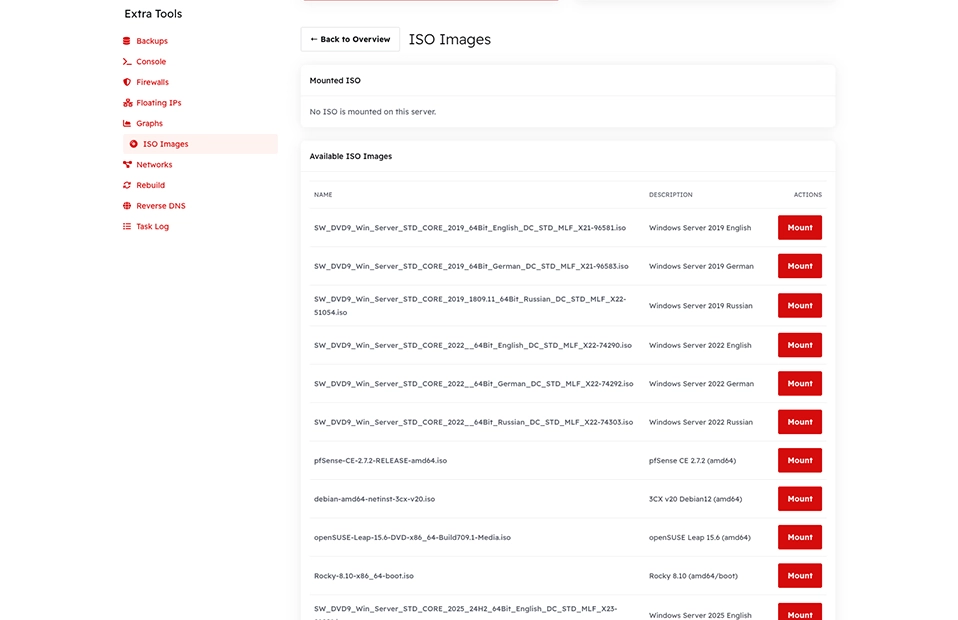The height and width of the screenshot is (620, 958).
Task: Mount the 3CX v20 Debian12 ISO
Action: click(x=799, y=499)
